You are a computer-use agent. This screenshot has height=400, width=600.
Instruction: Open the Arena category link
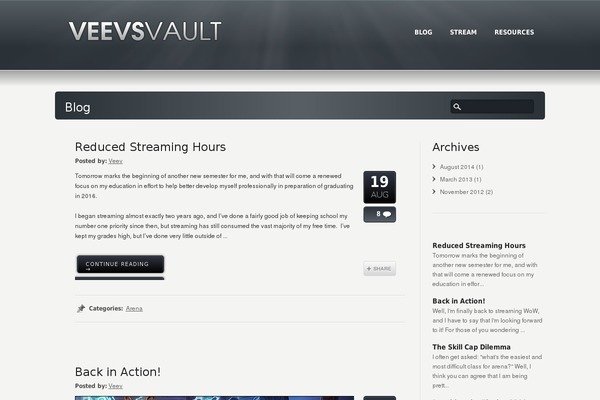(x=134, y=309)
